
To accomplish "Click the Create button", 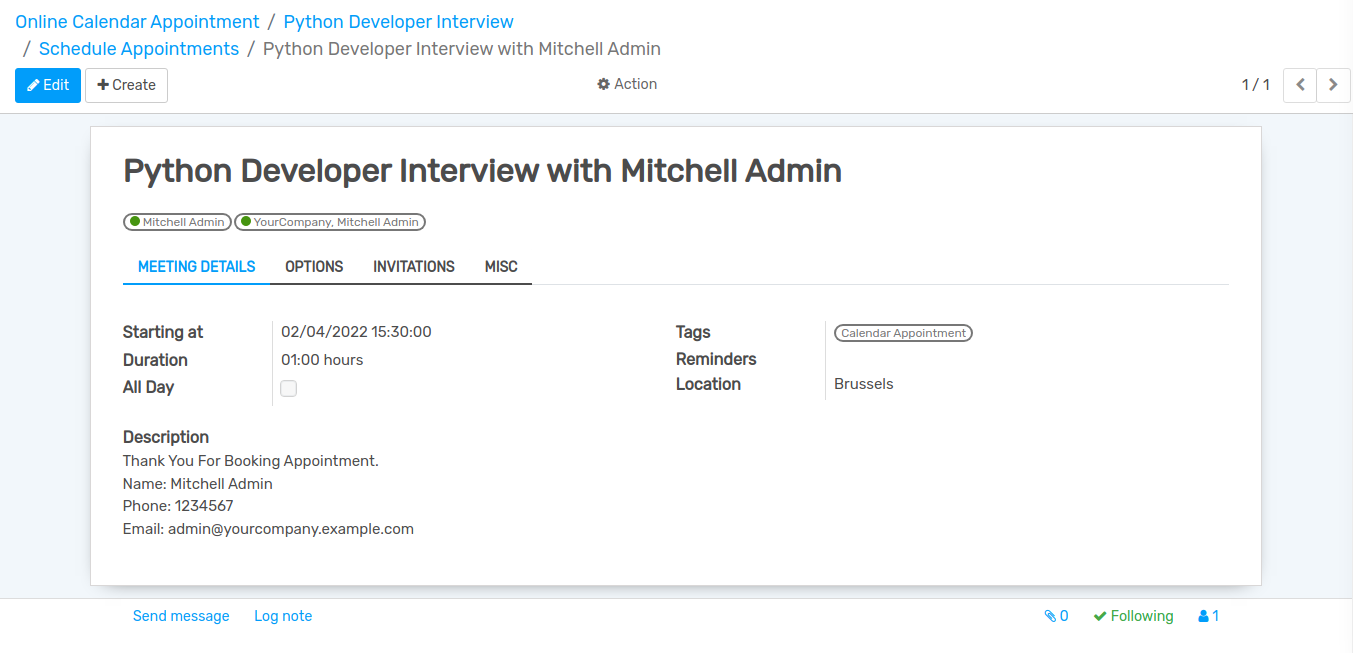I will tap(126, 85).
